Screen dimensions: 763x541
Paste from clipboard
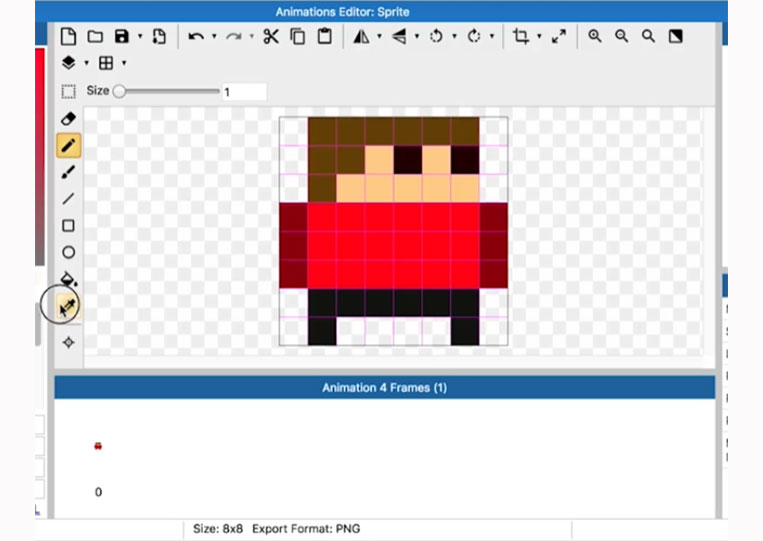click(x=325, y=36)
